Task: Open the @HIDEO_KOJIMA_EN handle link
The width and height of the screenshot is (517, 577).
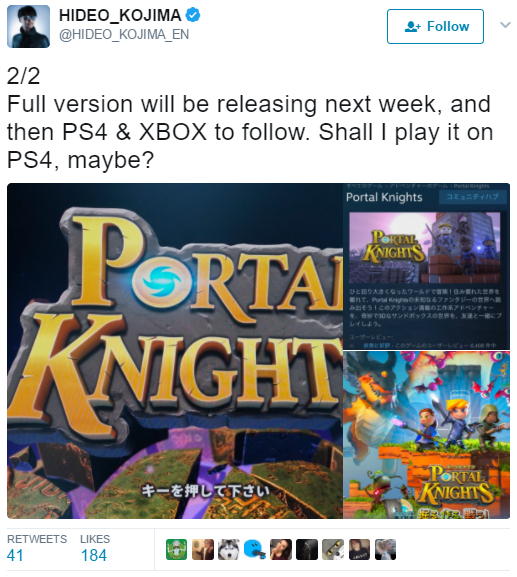Action: (x=124, y=35)
